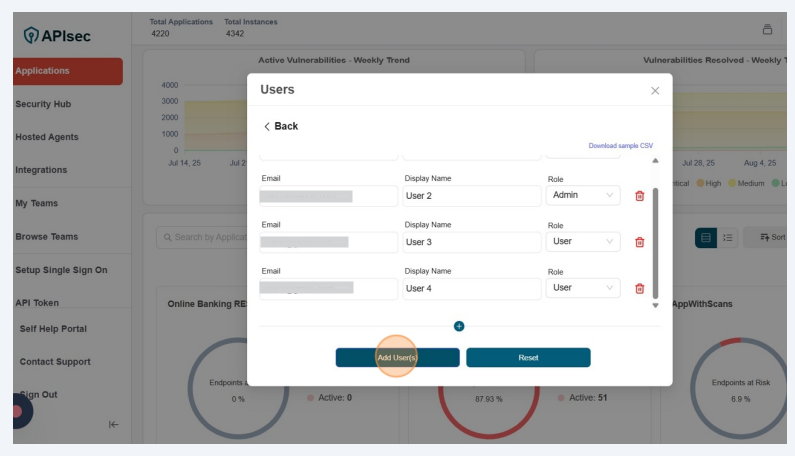Open Setup Single Sign On
Viewport: 795px width, 456px height.
click(x=61, y=270)
